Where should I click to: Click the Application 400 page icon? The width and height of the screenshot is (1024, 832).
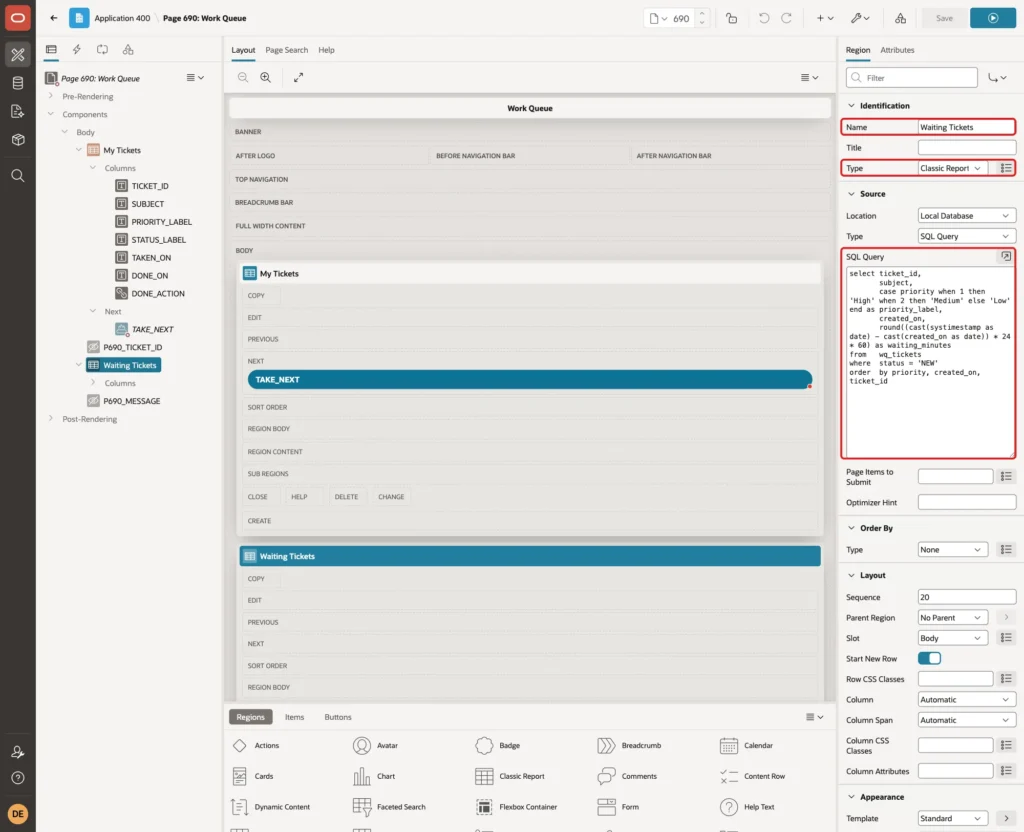[x=79, y=18]
